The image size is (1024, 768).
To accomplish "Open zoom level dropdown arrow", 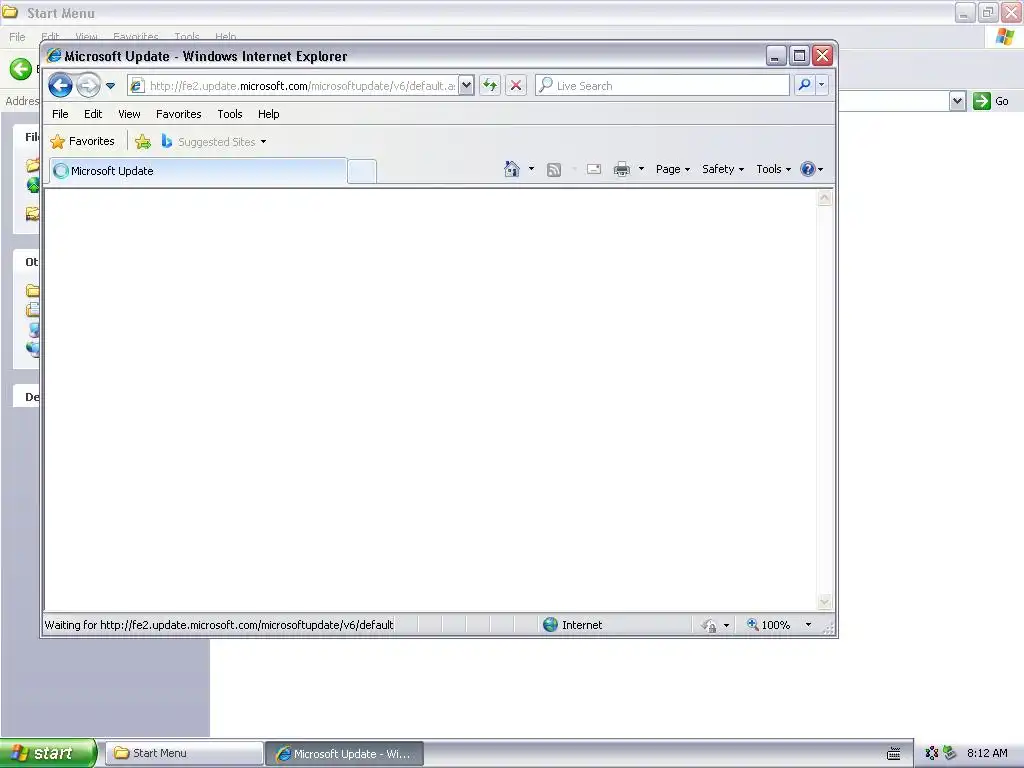I will coord(808,625).
